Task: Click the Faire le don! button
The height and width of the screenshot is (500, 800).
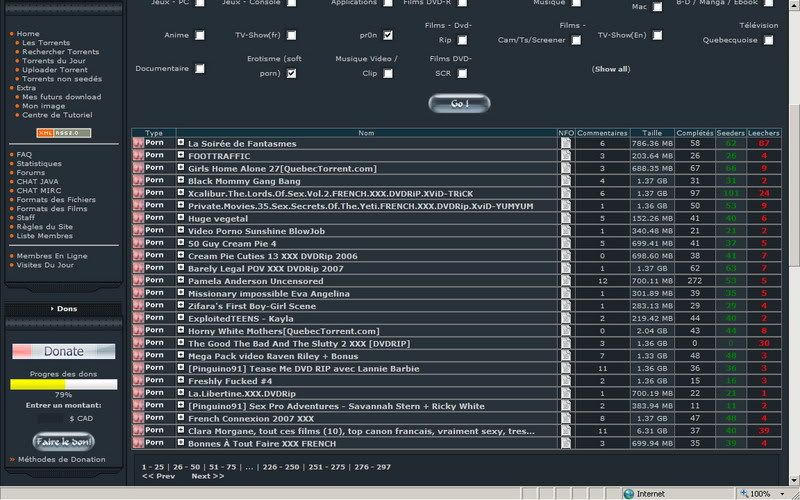Action: point(64,442)
